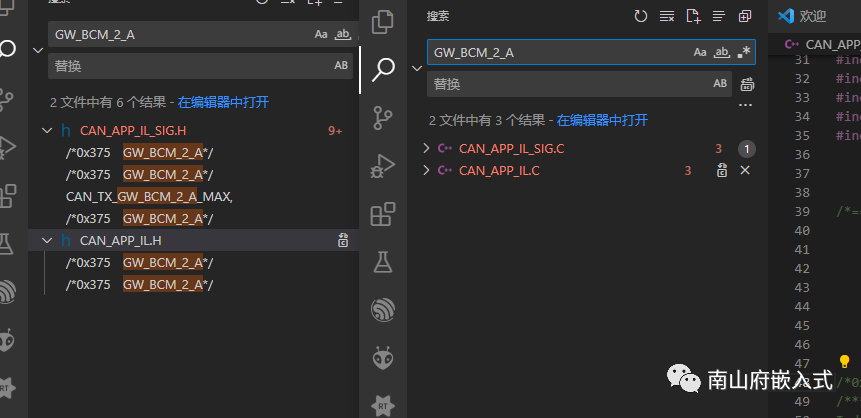861x418 pixels.
Task: Click Refresh icon in the search panel header
Action: 641,16
